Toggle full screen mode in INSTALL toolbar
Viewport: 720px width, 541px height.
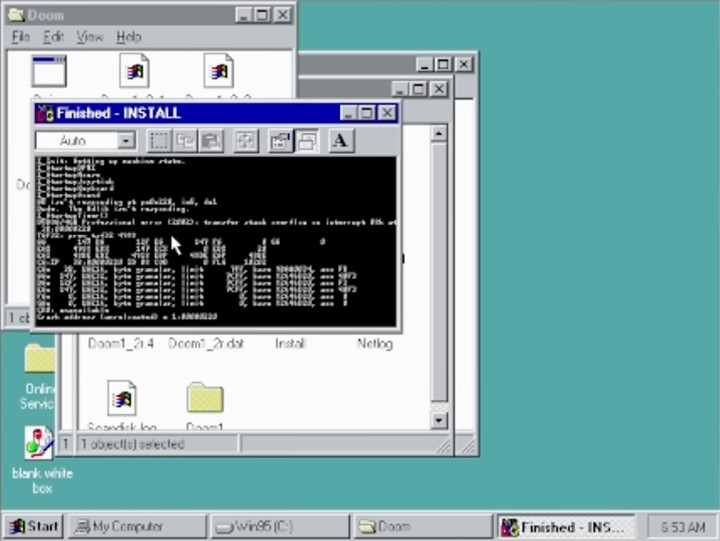(246, 141)
